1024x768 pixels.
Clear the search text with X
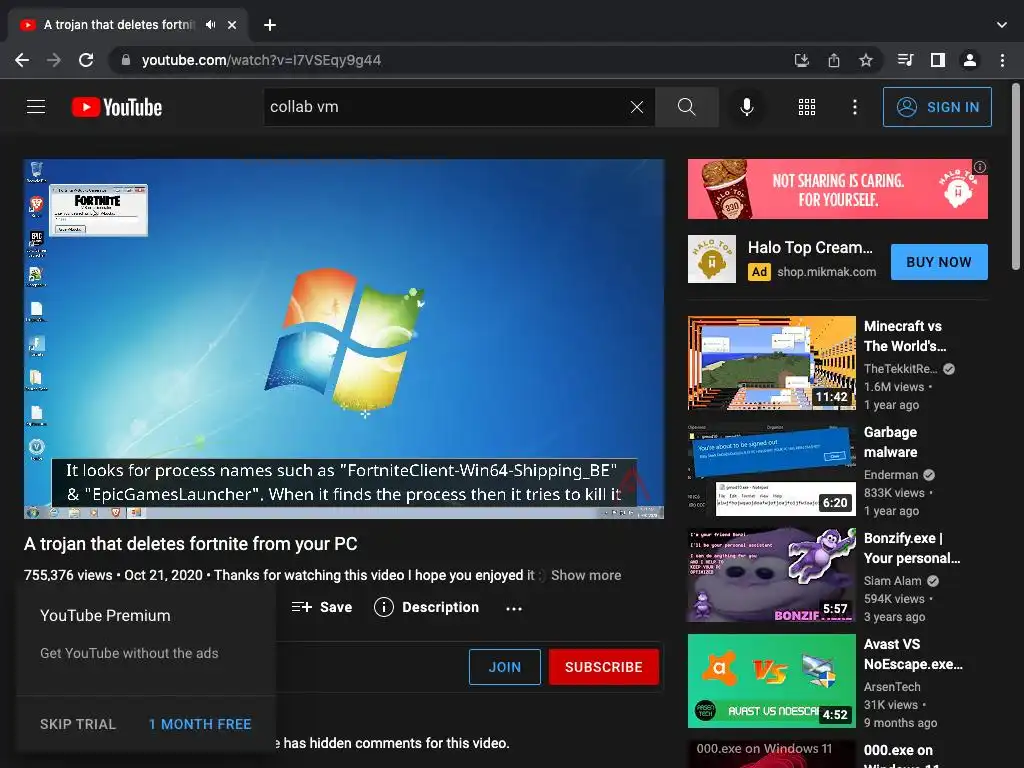pos(637,107)
